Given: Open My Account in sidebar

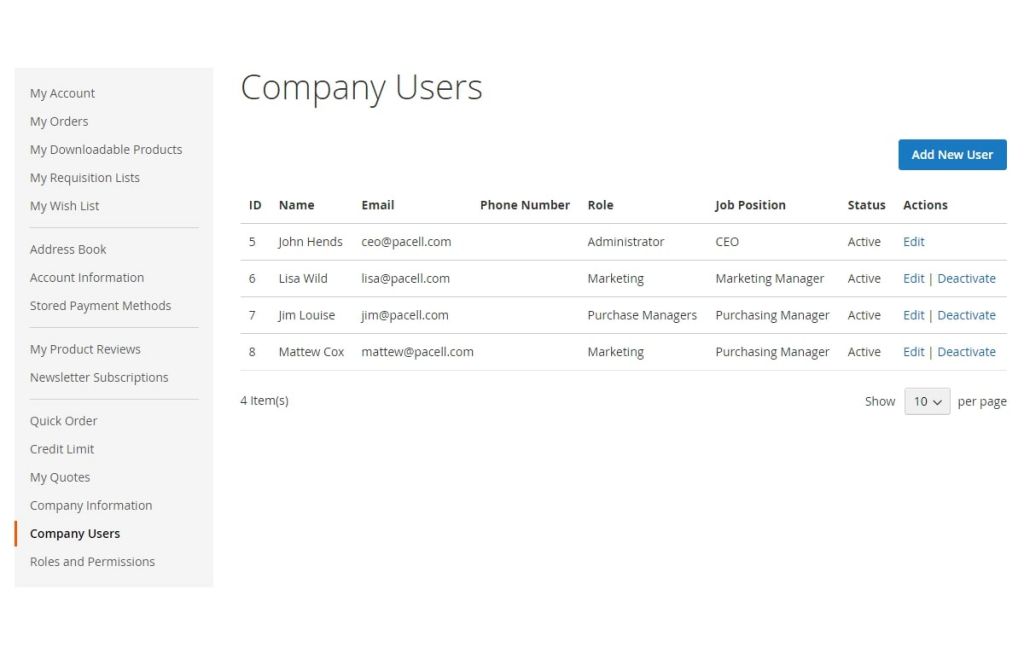Looking at the screenshot, I should [x=62, y=93].
